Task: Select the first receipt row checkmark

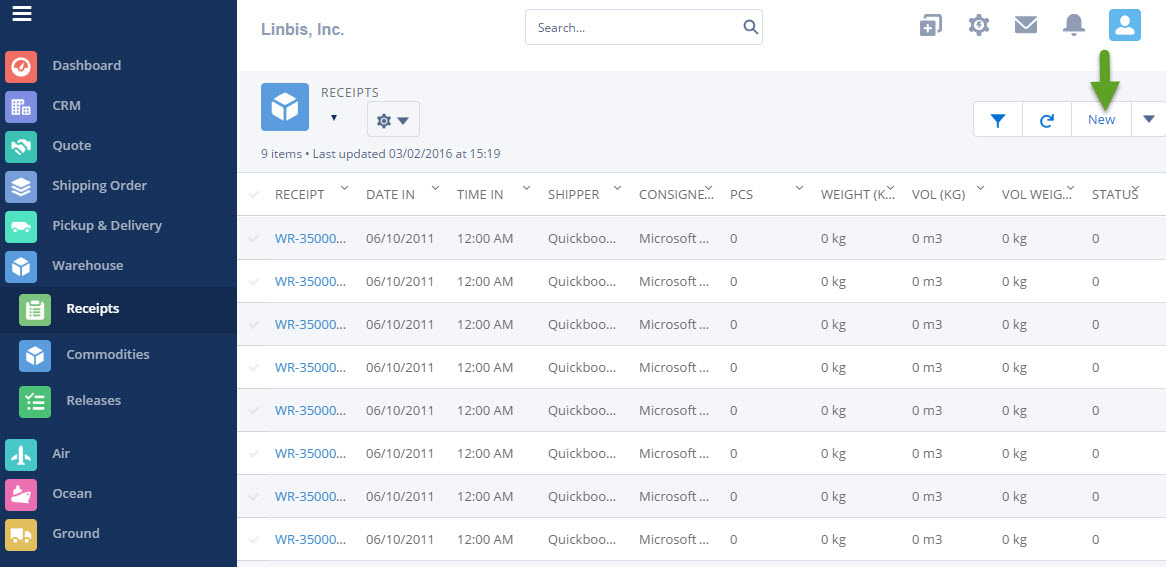Action: 254,239
